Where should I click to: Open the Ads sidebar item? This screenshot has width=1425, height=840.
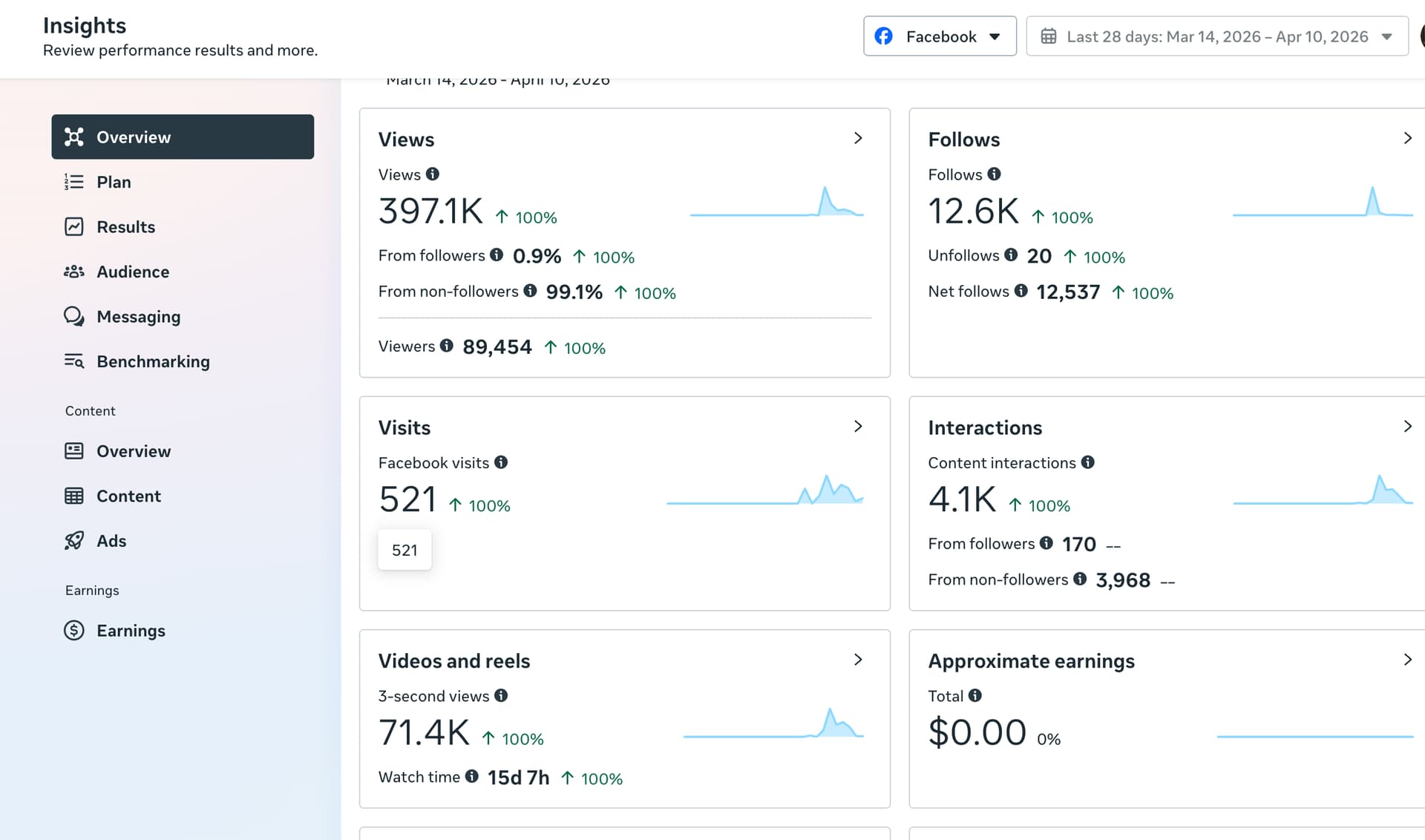(x=111, y=541)
